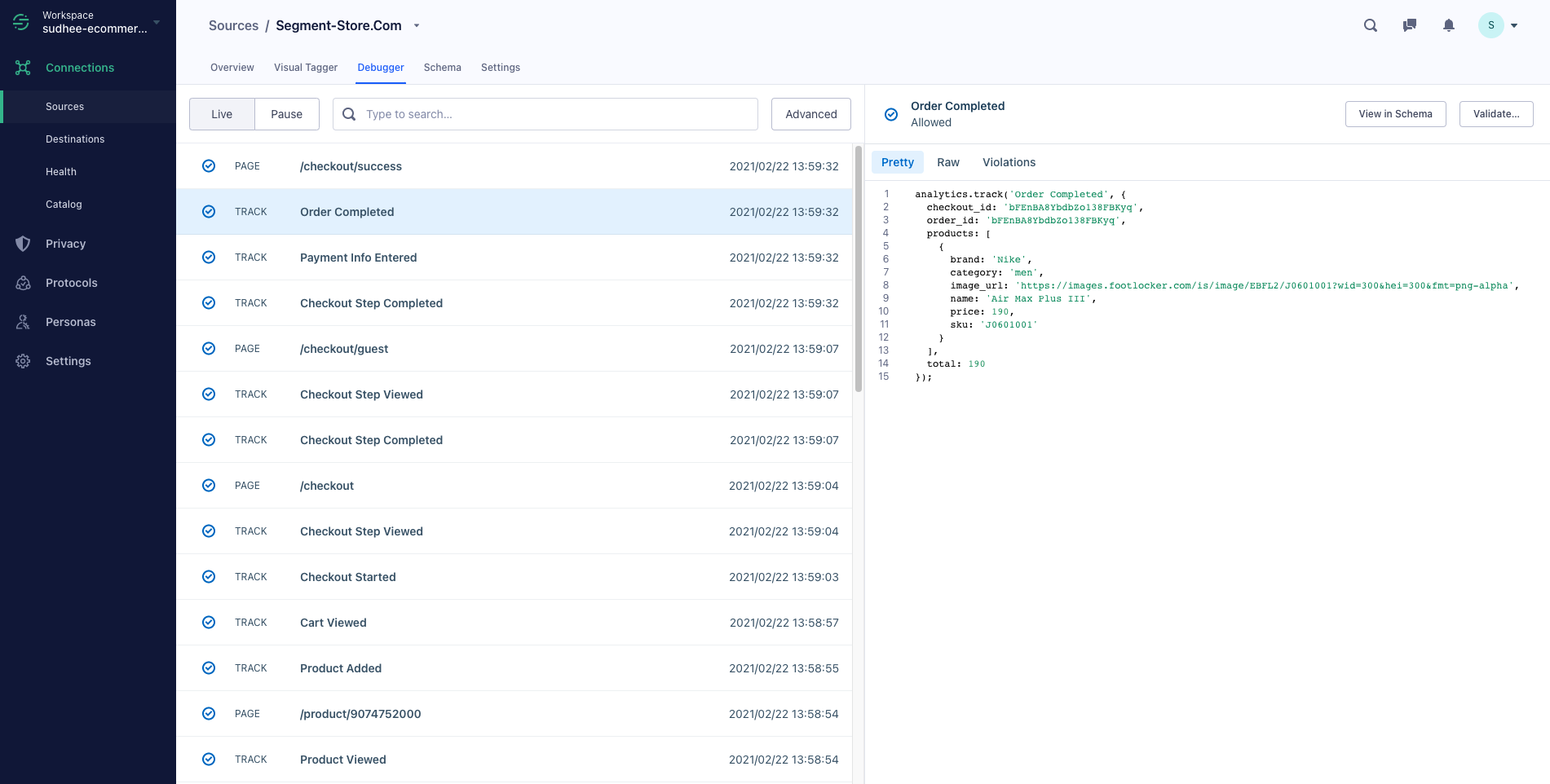Switch to the Schema tab

443,68
